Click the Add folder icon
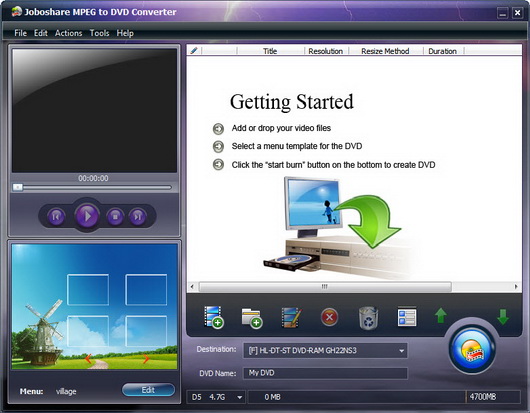530x413 pixels. click(x=252, y=318)
